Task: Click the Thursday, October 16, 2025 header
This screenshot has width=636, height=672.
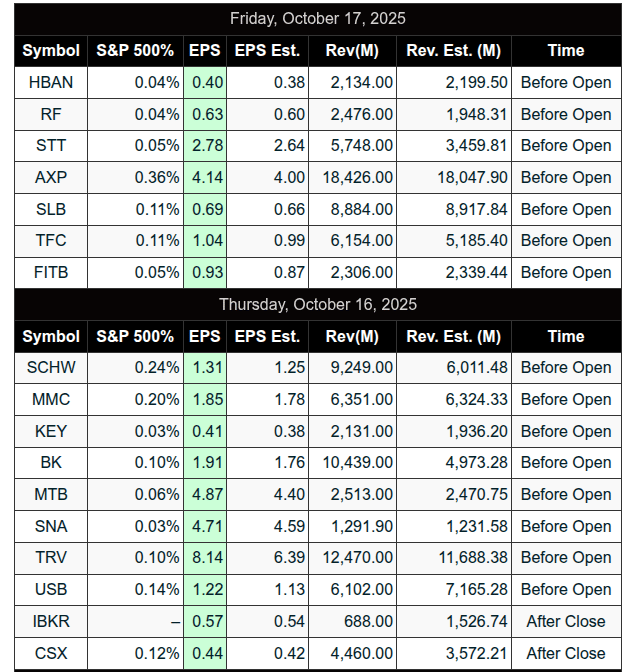Action: (318, 304)
